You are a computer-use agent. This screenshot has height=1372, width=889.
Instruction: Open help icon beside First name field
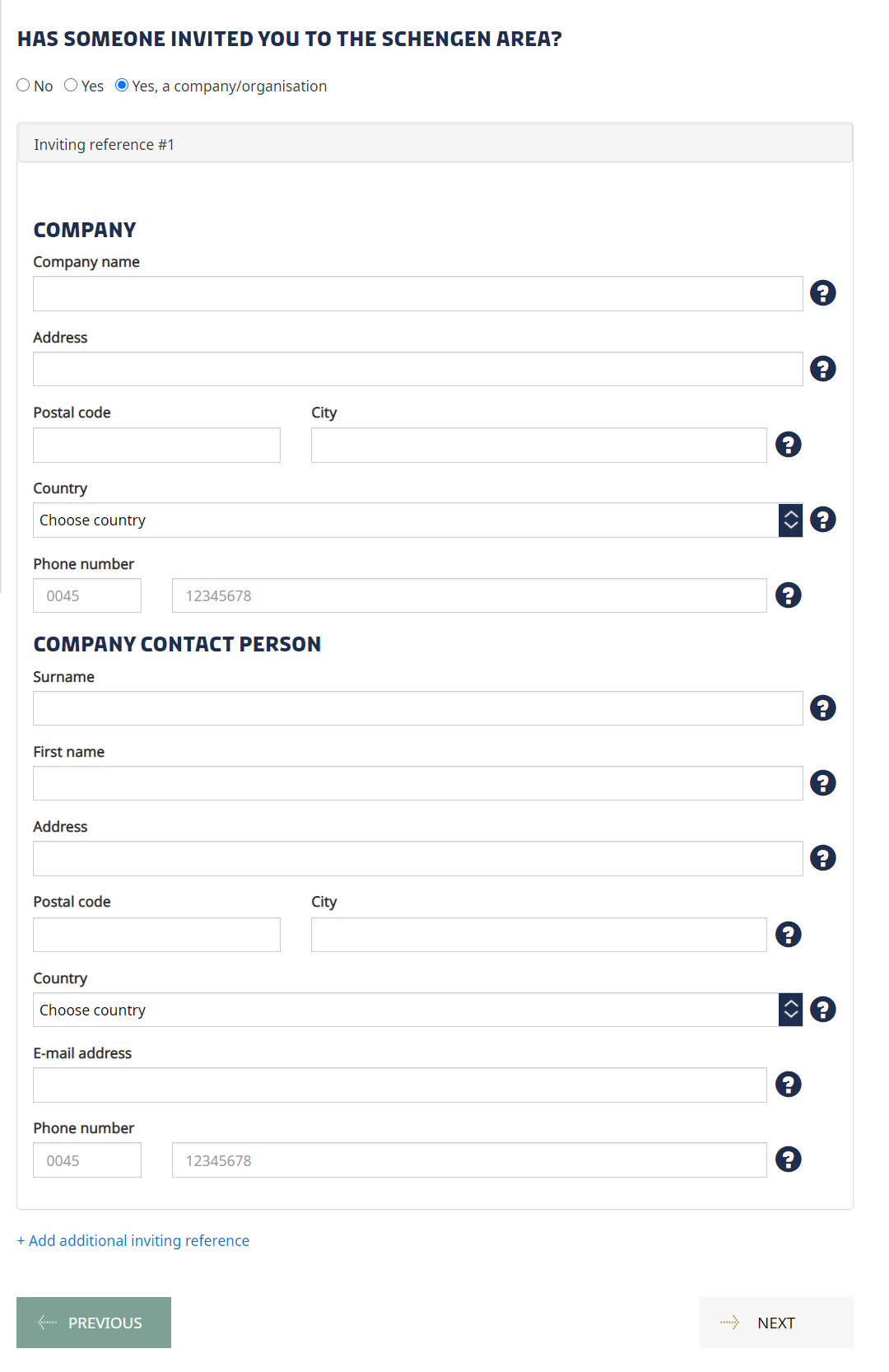pos(822,783)
